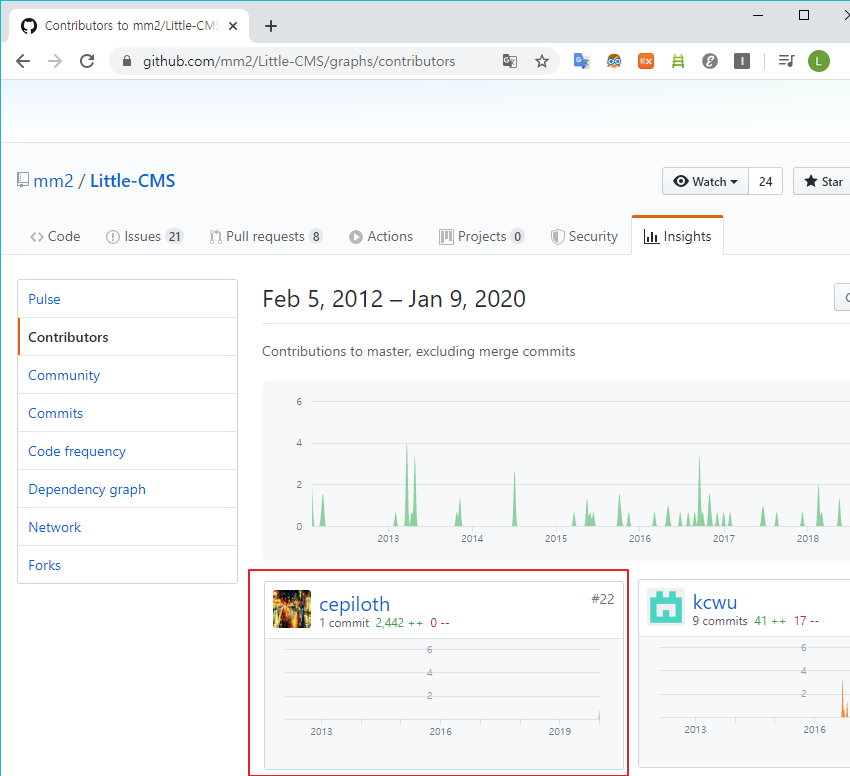This screenshot has width=850, height=776.
Task: Click the browser forward arrow
Action: (55, 61)
